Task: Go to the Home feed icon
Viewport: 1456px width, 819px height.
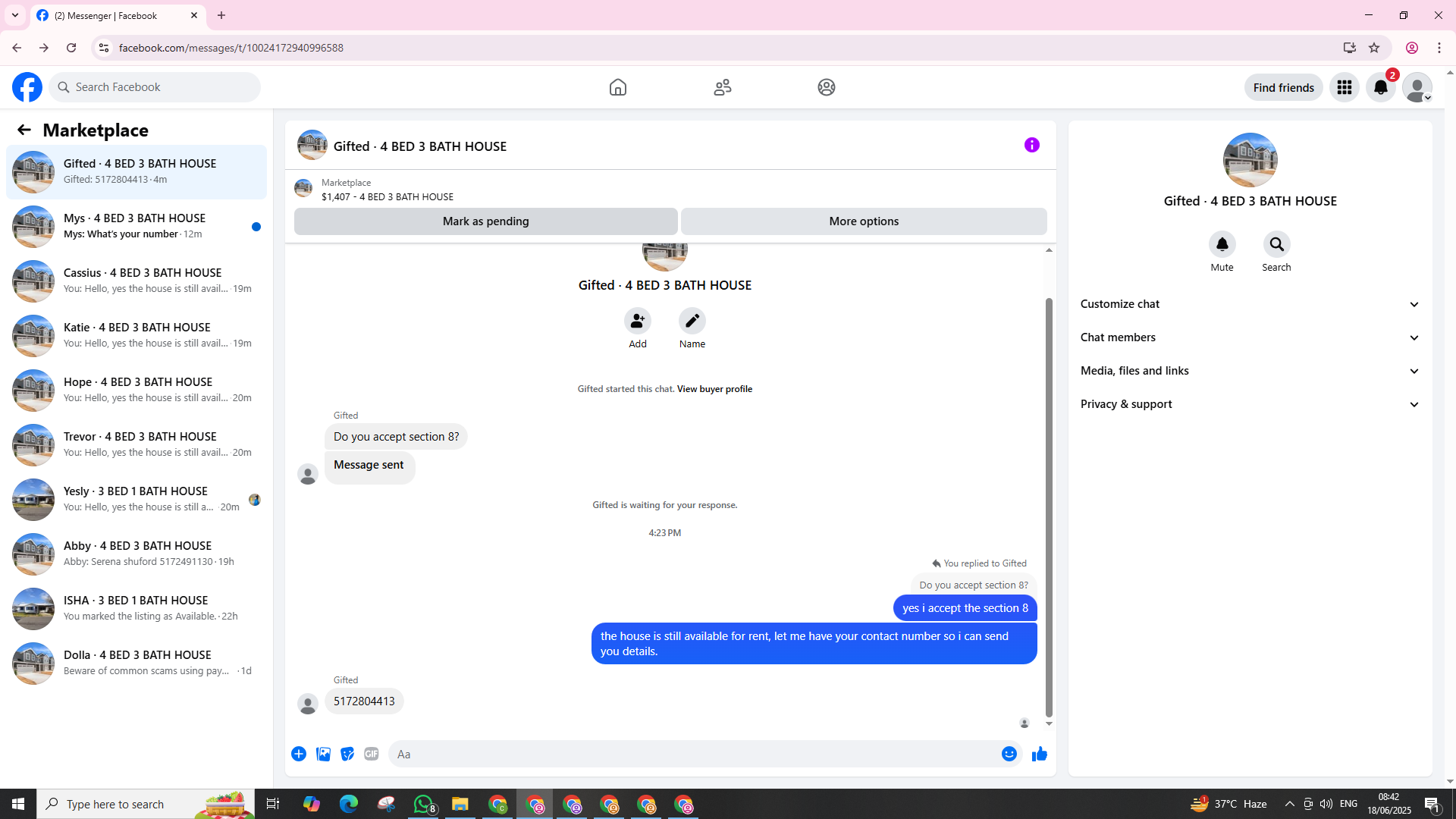Action: (618, 87)
